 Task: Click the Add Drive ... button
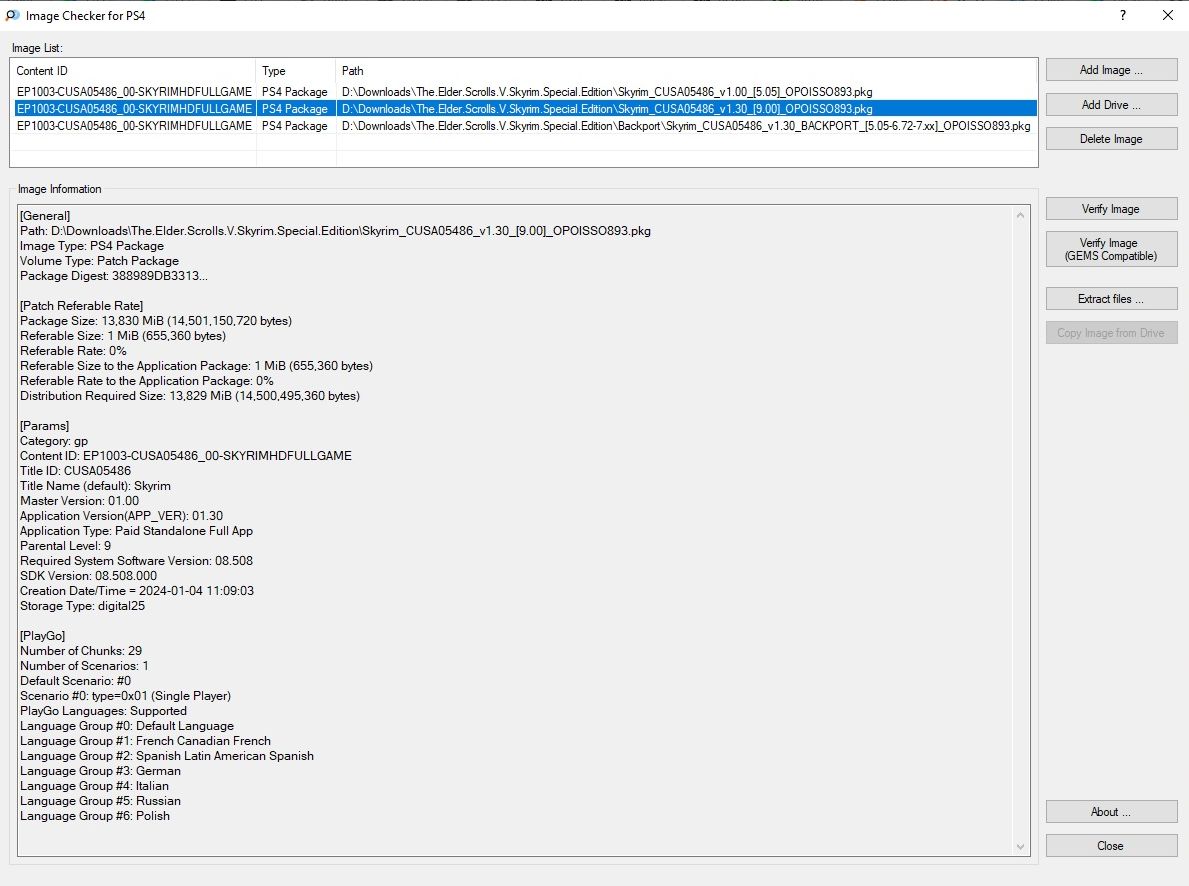point(1111,105)
